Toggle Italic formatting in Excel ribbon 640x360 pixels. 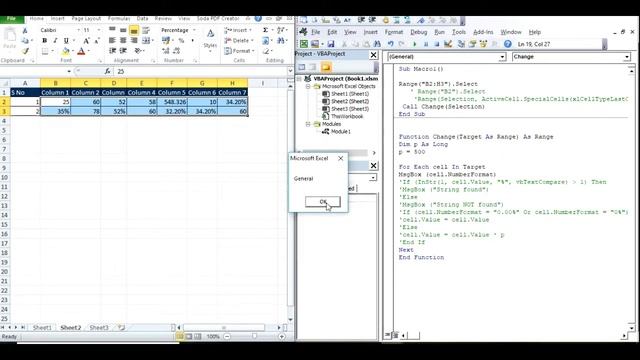(x=55, y=40)
